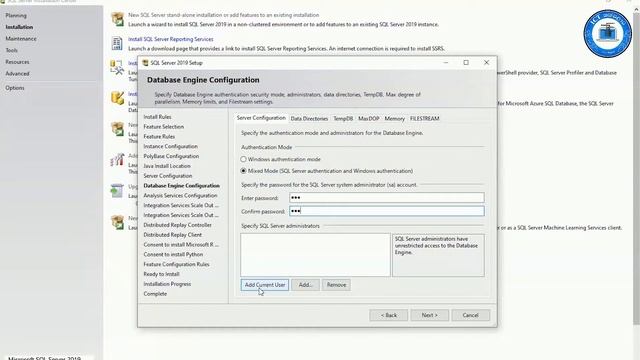Click the Feature Selection step
This screenshot has height=360, width=640.
[163, 127]
